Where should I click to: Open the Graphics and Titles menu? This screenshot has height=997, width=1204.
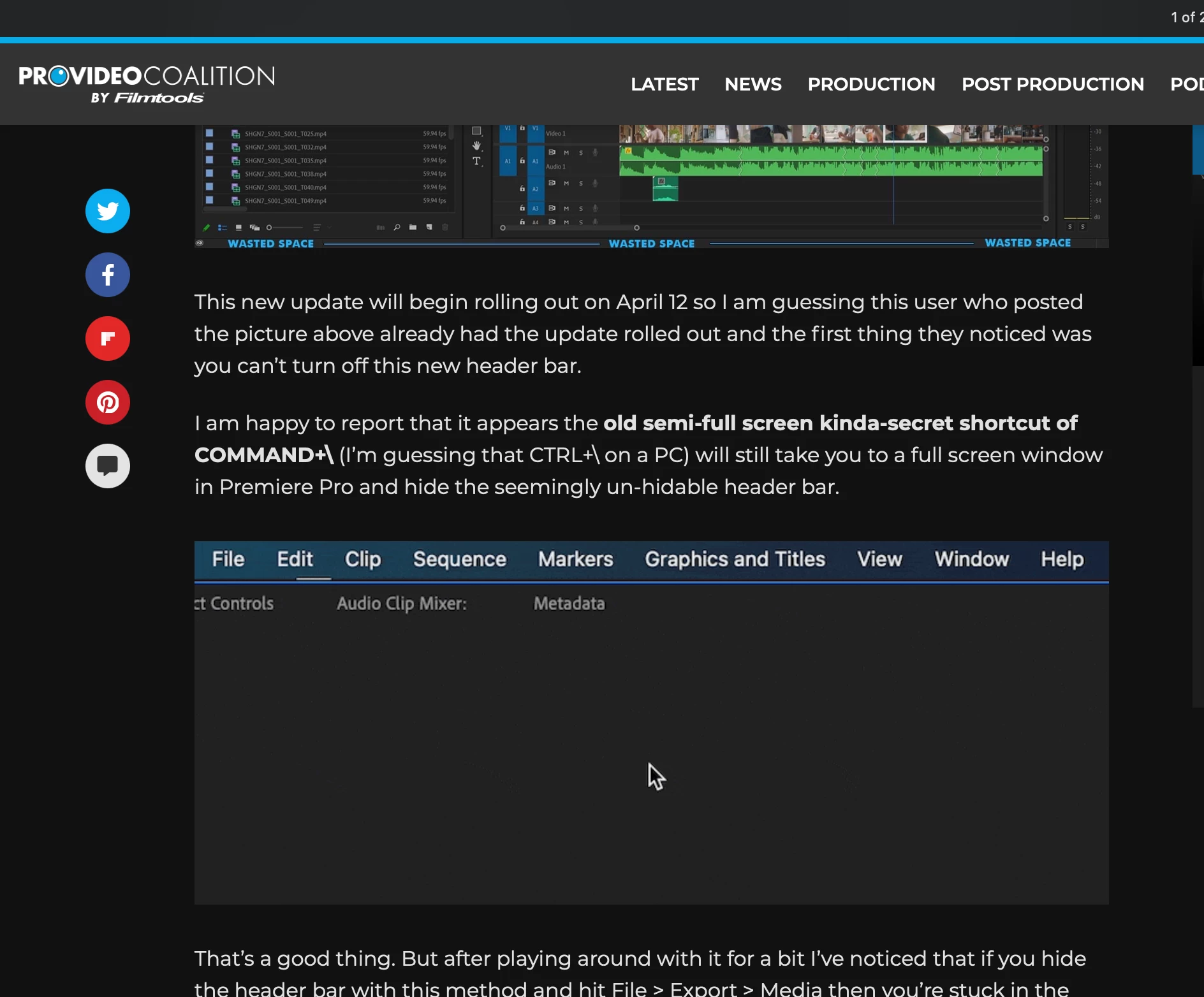pyautogui.click(x=735, y=559)
